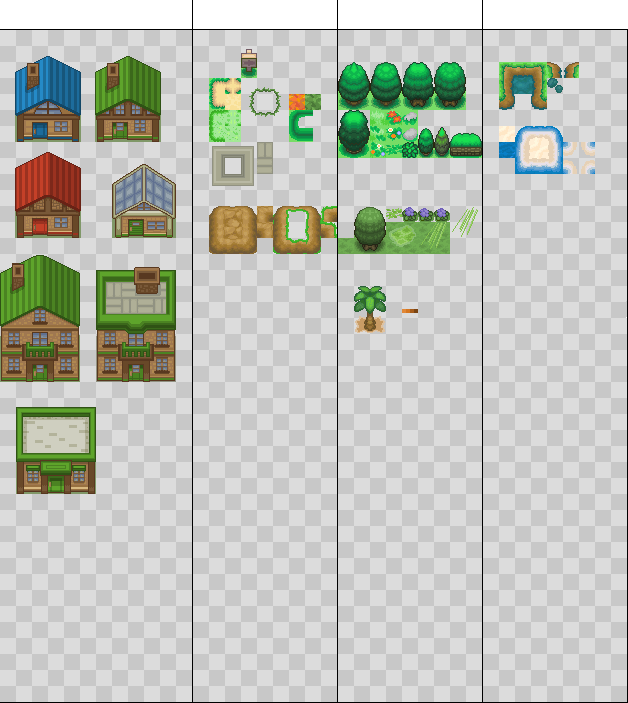Select the tall green-roofed two-story house
The width and height of the screenshot is (628, 703).
40,318
